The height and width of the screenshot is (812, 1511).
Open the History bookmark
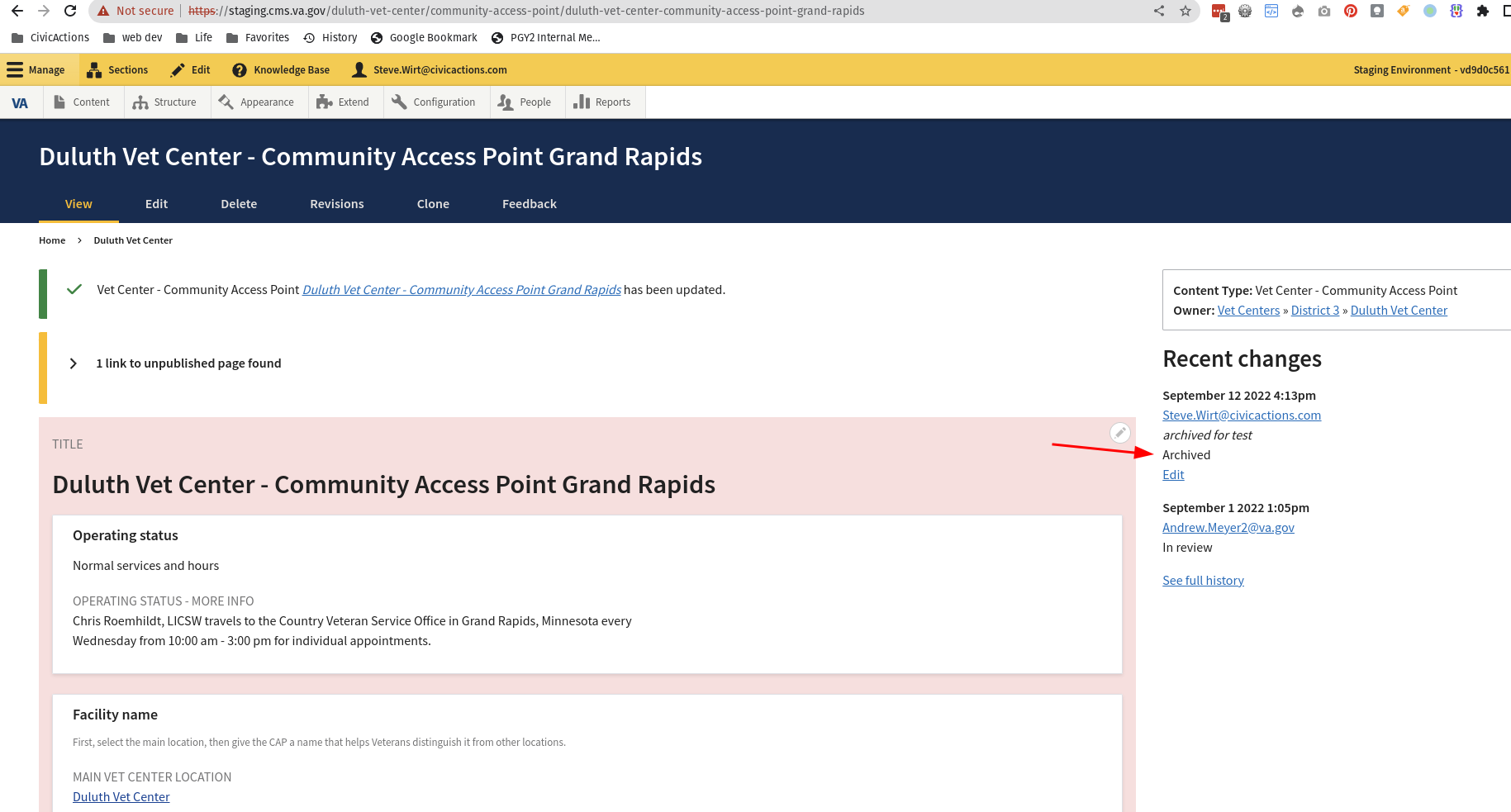[330, 38]
